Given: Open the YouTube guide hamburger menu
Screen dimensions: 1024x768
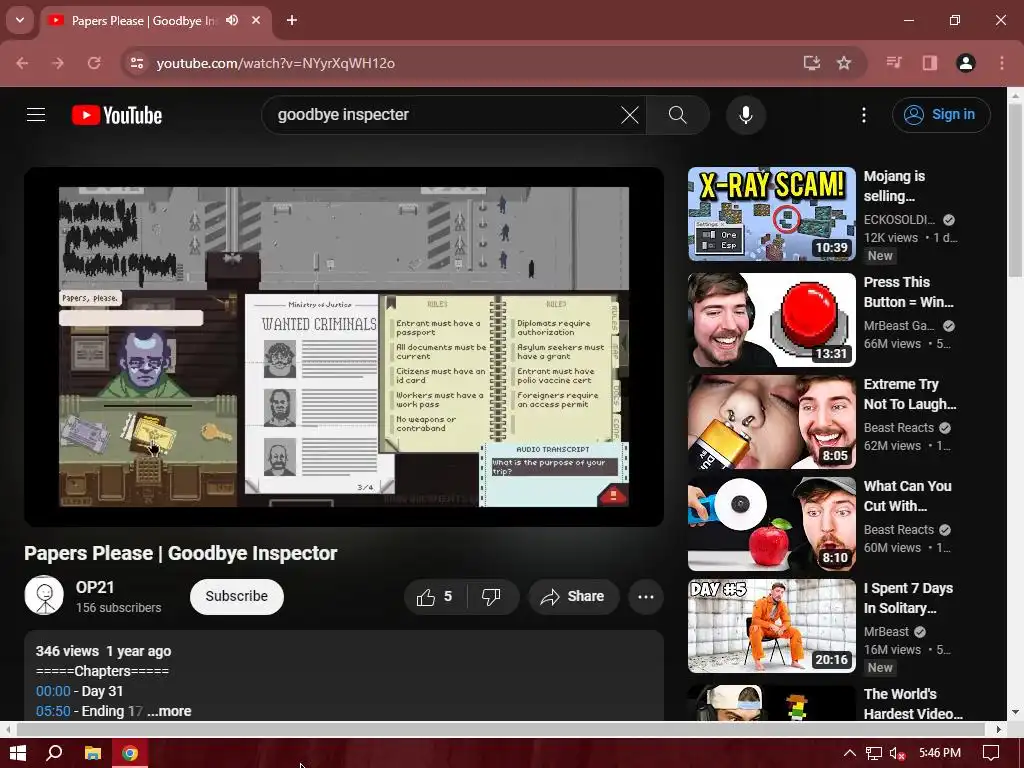Looking at the screenshot, I should coord(36,115).
